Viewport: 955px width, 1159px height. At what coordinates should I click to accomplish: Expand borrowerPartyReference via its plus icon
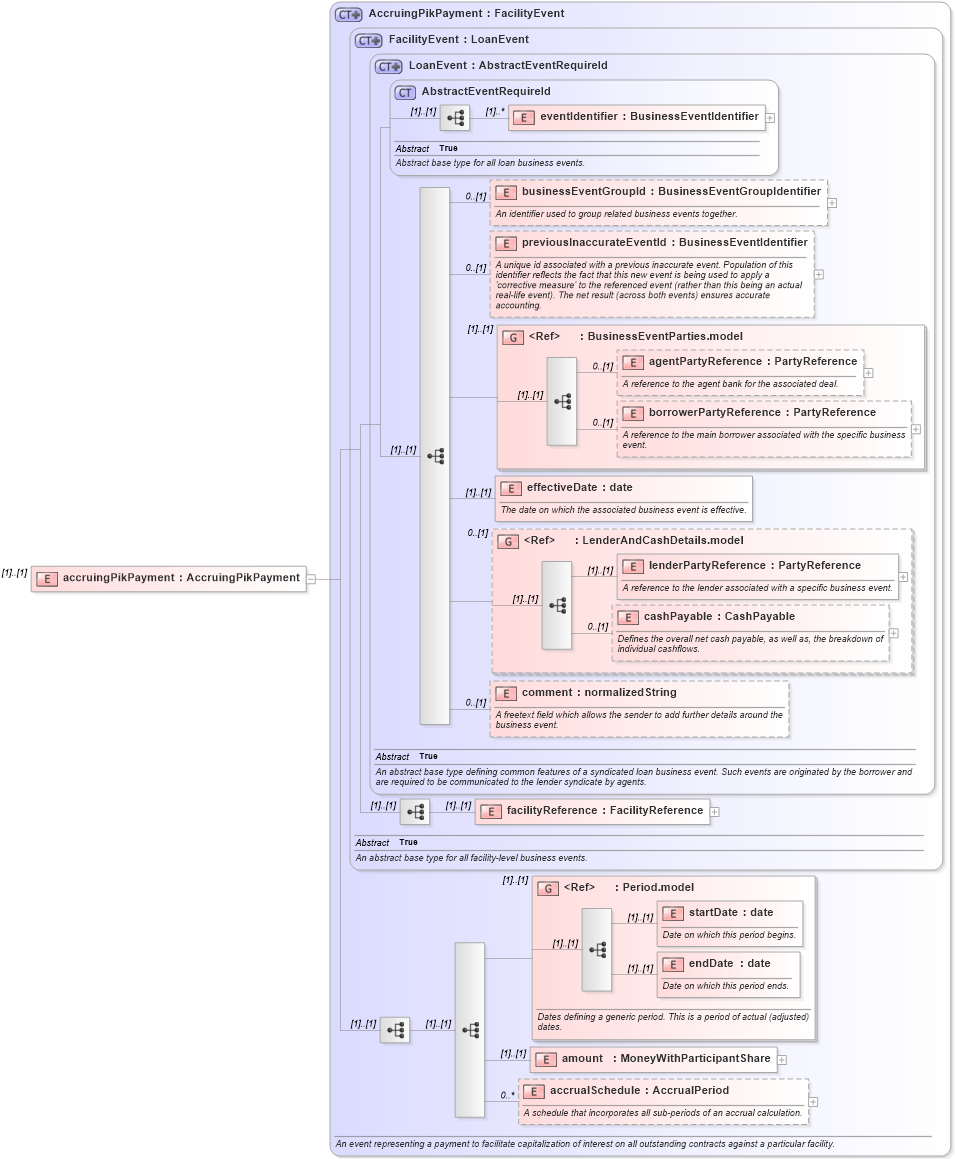(916, 427)
